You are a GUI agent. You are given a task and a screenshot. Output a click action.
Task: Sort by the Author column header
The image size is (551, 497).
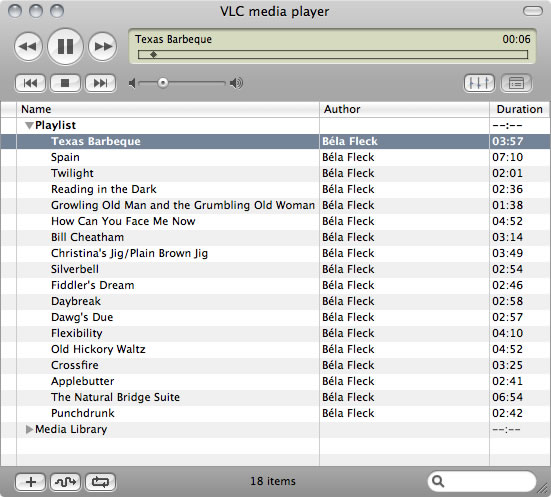click(x=404, y=109)
